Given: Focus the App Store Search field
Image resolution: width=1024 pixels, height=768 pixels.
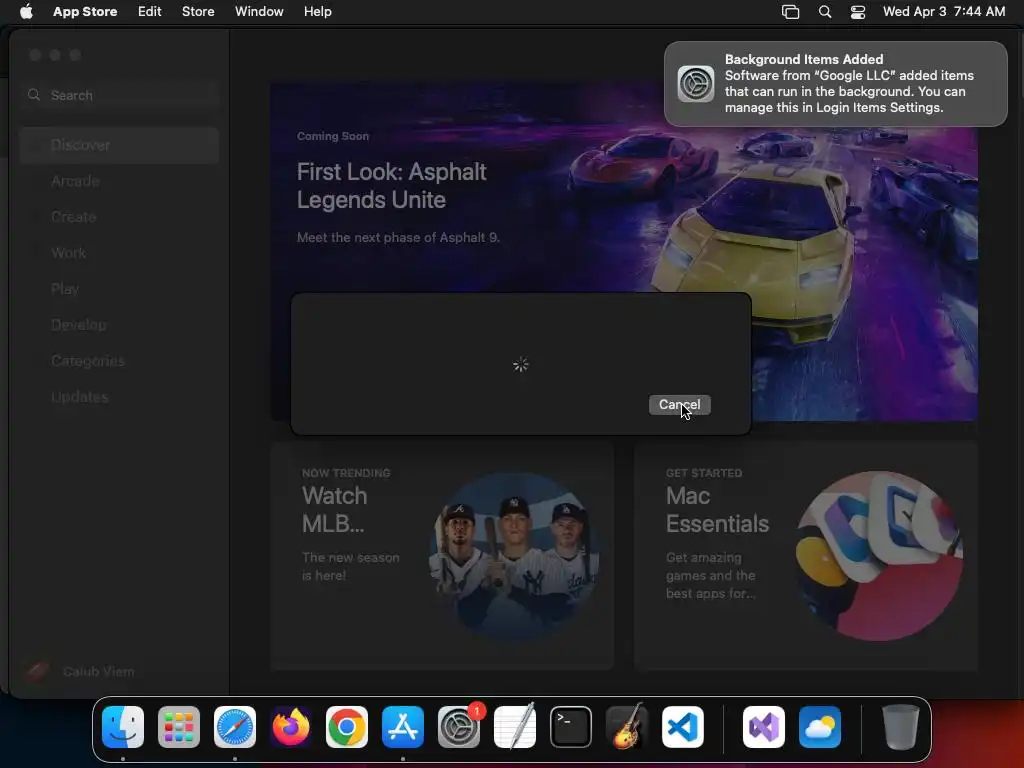Looking at the screenshot, I should coord(119,95).
